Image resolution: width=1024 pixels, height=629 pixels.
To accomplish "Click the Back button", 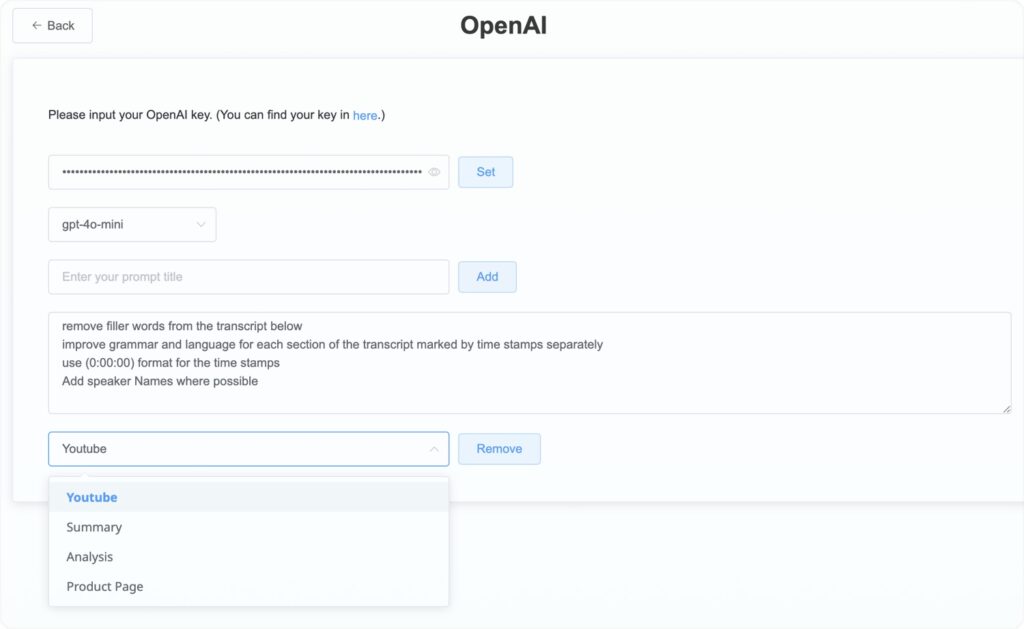I will coord(52,26).
